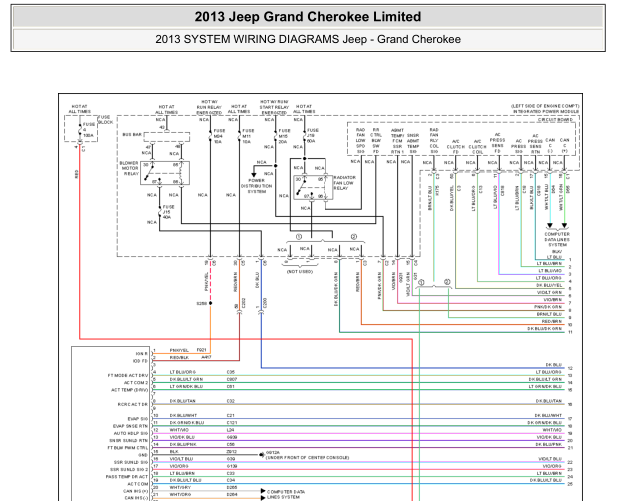
Task: Select the 'C200' connector label
Action: coord(265,304)
